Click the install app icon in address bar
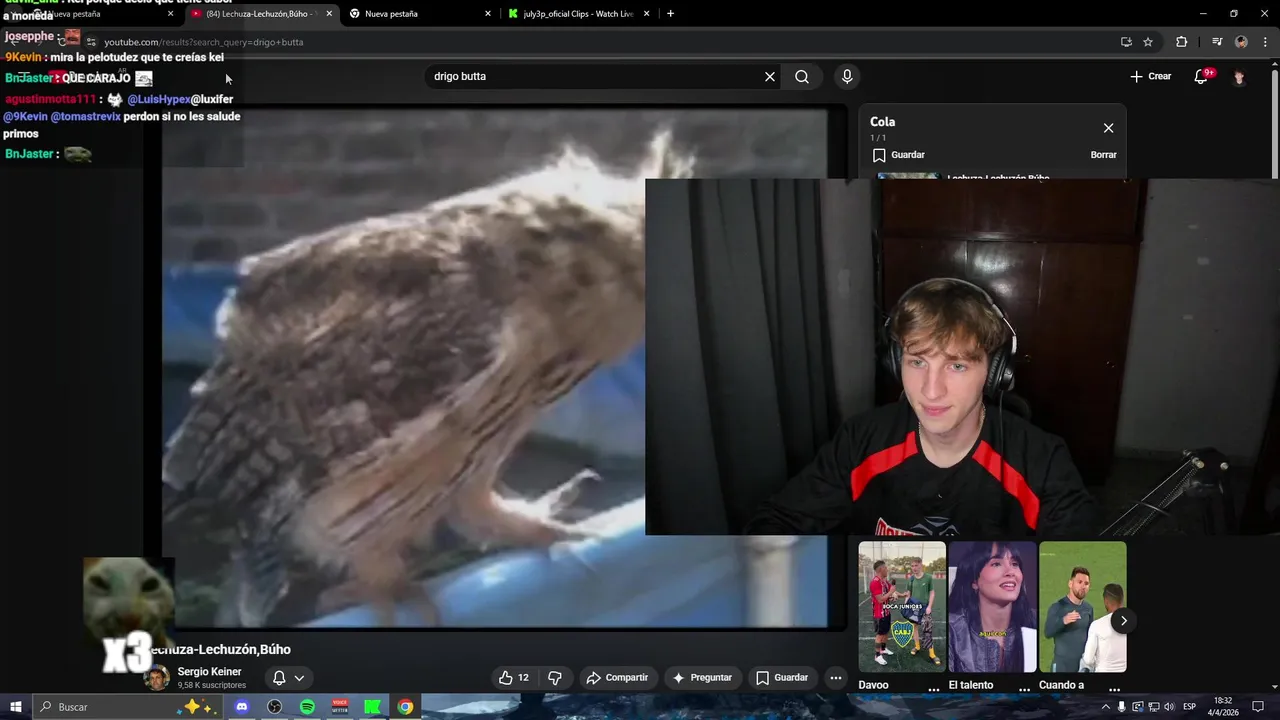Image resolution: width=1280 pixels, height=720 pixels. click(x=1126, y=42)
